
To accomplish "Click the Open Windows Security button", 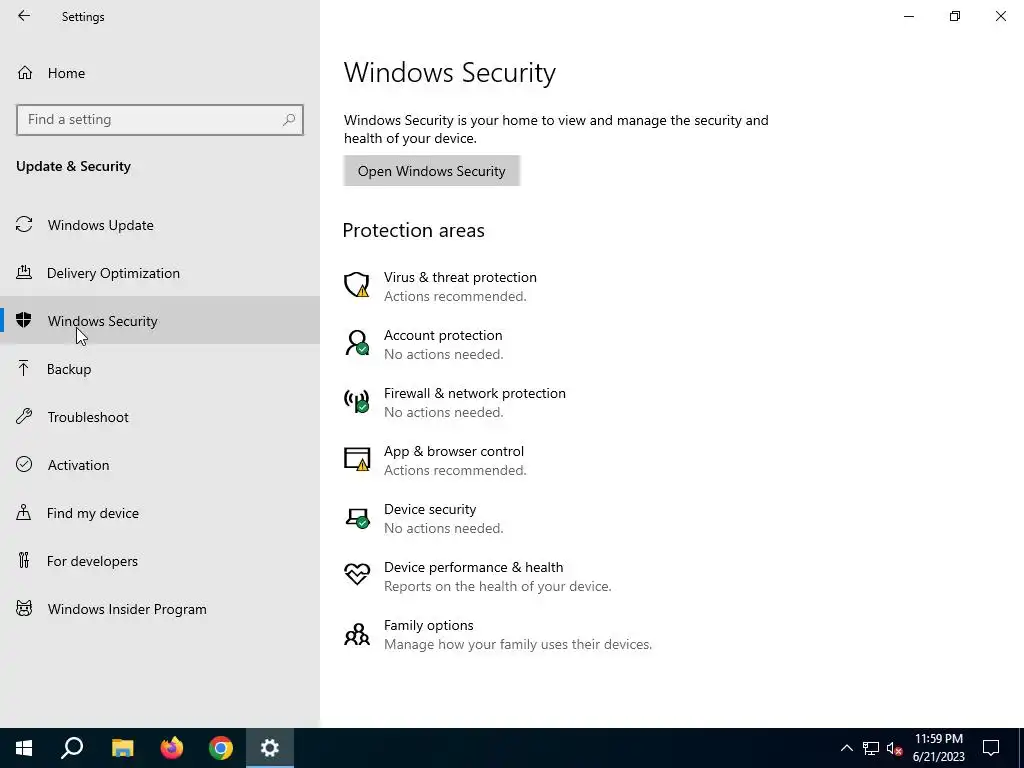I will click(432, 170).
